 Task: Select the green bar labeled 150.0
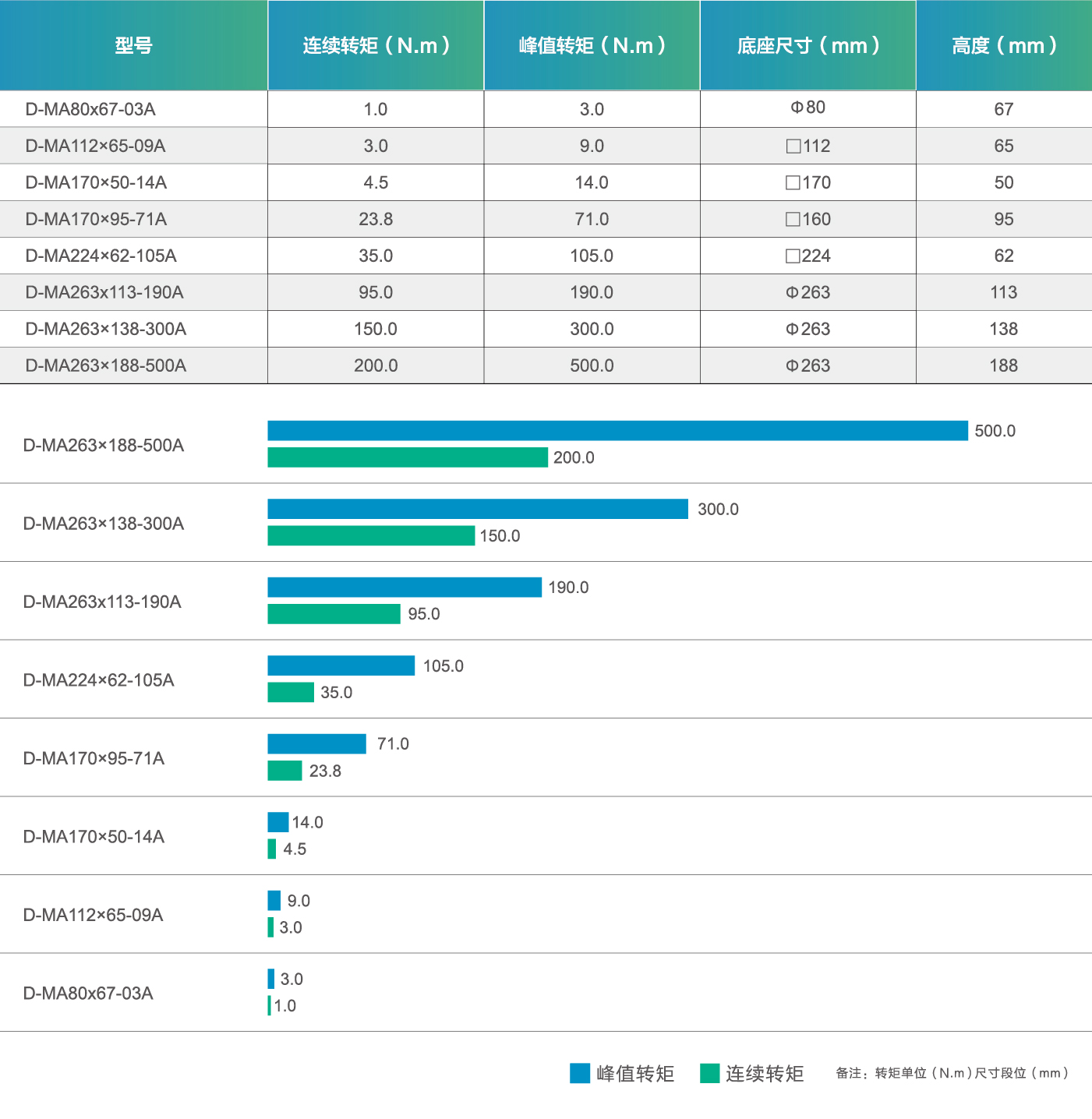(371, 535)
